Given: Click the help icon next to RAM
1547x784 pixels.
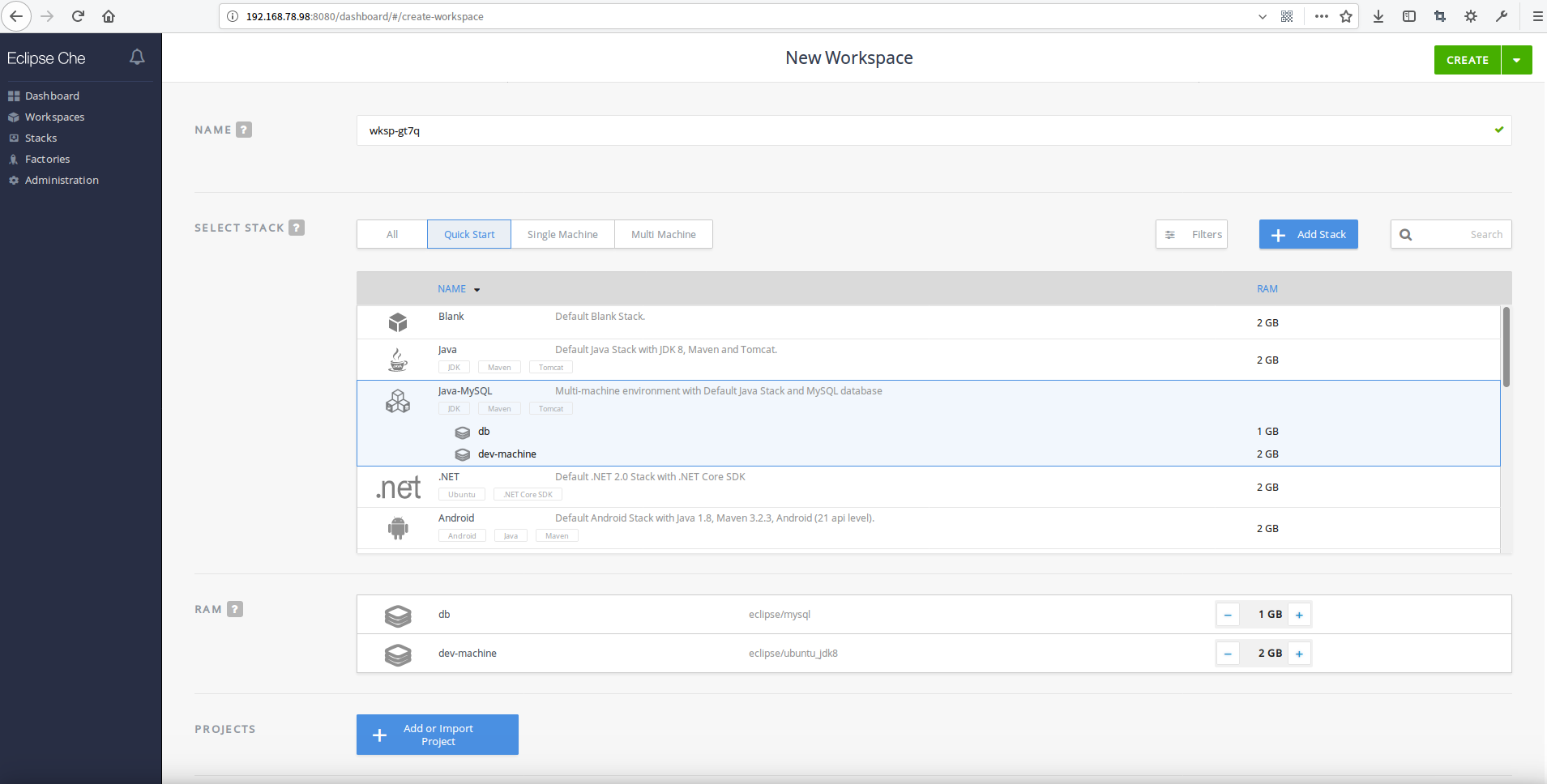Looking at the screenshot, I should pos(235,609).
